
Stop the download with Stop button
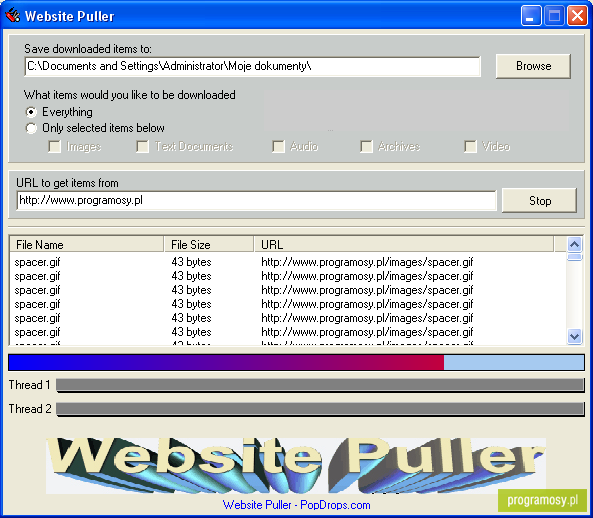(x=539, y=200)
